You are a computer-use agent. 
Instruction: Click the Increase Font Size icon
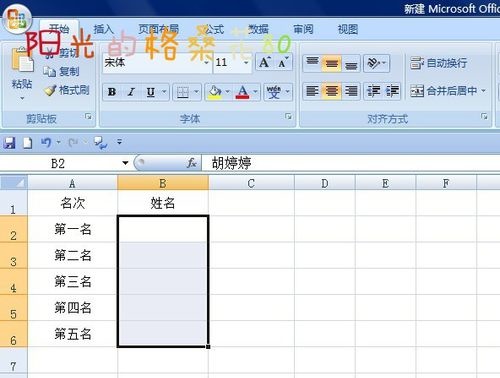(265, 62)
